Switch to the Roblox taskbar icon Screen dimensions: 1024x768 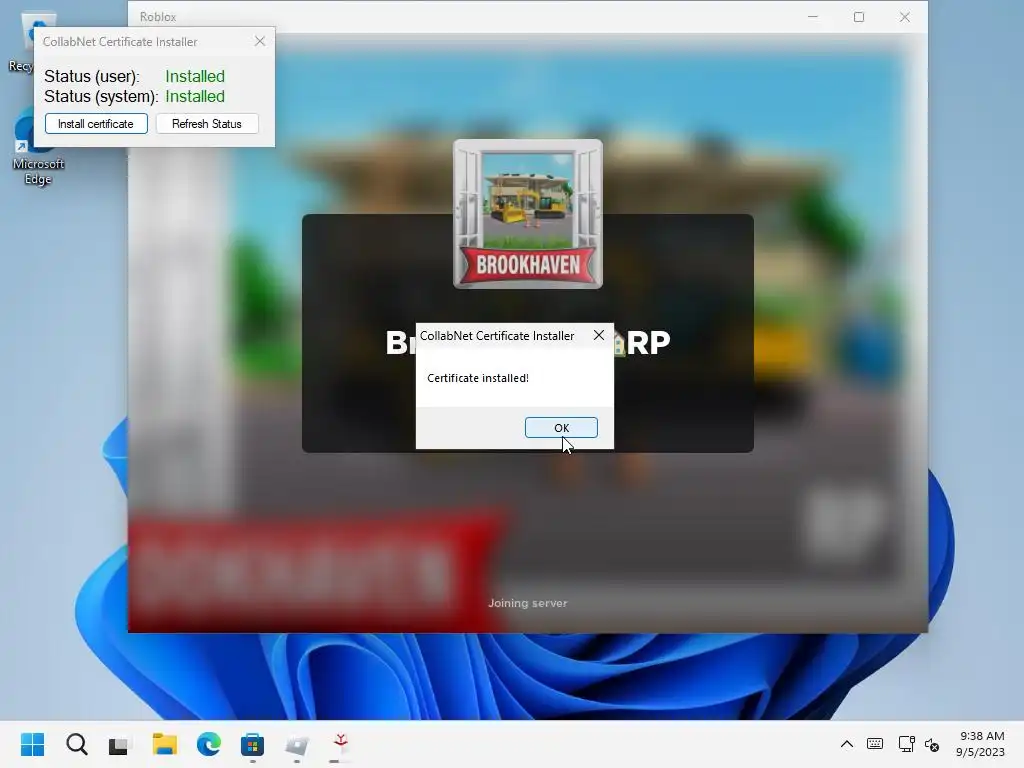296,744
